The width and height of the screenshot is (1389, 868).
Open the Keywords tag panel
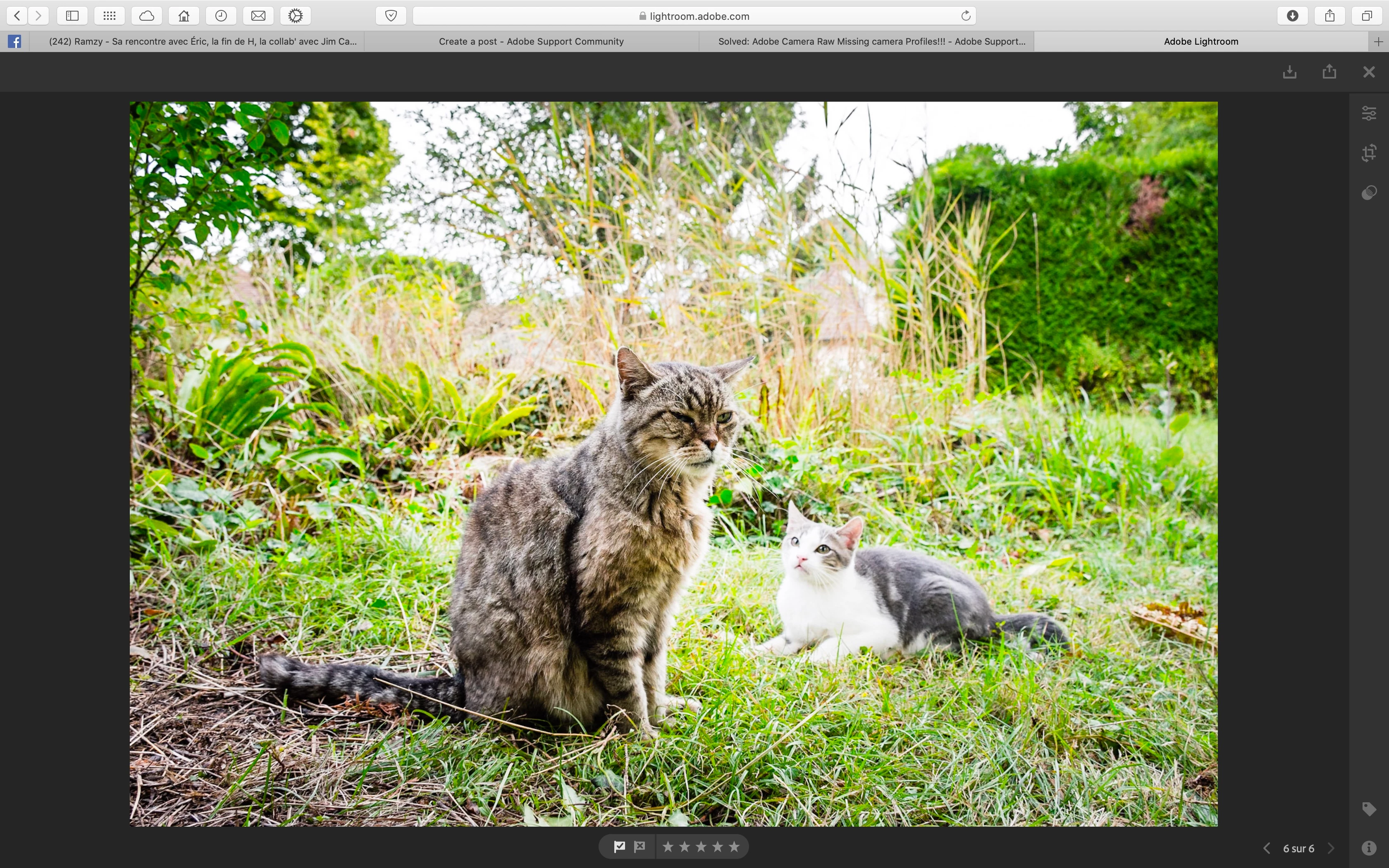pyautogui.click(x=1369, y=809)
